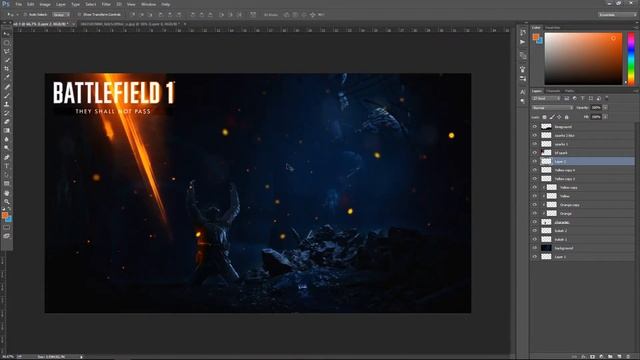Select the Hand tool
The width and height of the screenshot is (640, 360).
7,193
